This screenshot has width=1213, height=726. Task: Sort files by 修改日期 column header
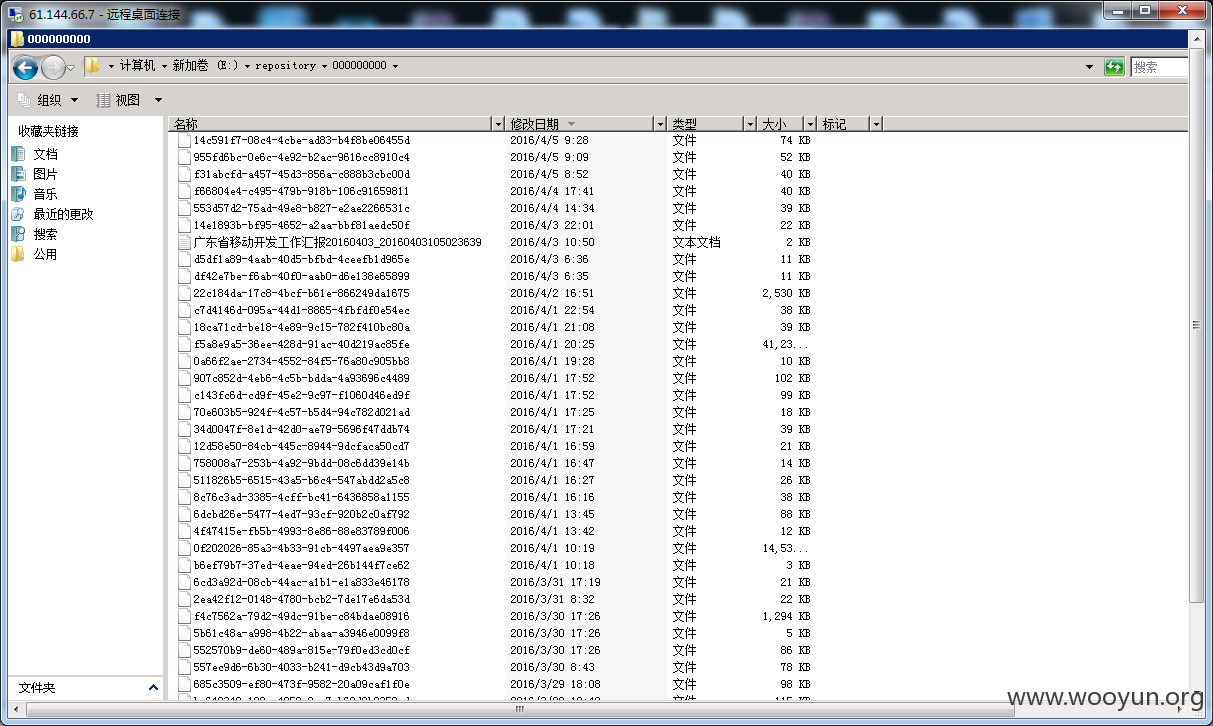click(580, 124)
